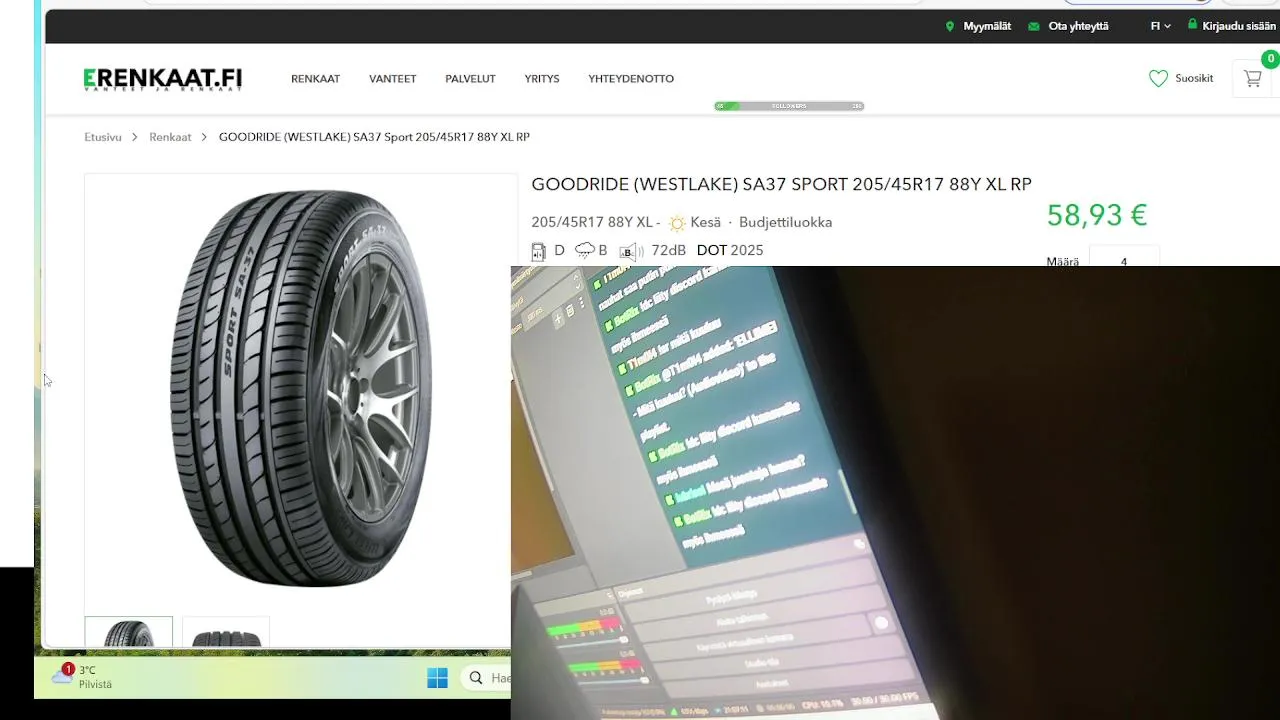Click the breadcrumb text GOODRIDE (WESTLAKE) SA37 Sport
Image resolution: width=1280 pixels, height=720 pixels.
click(x=374, y=137)
